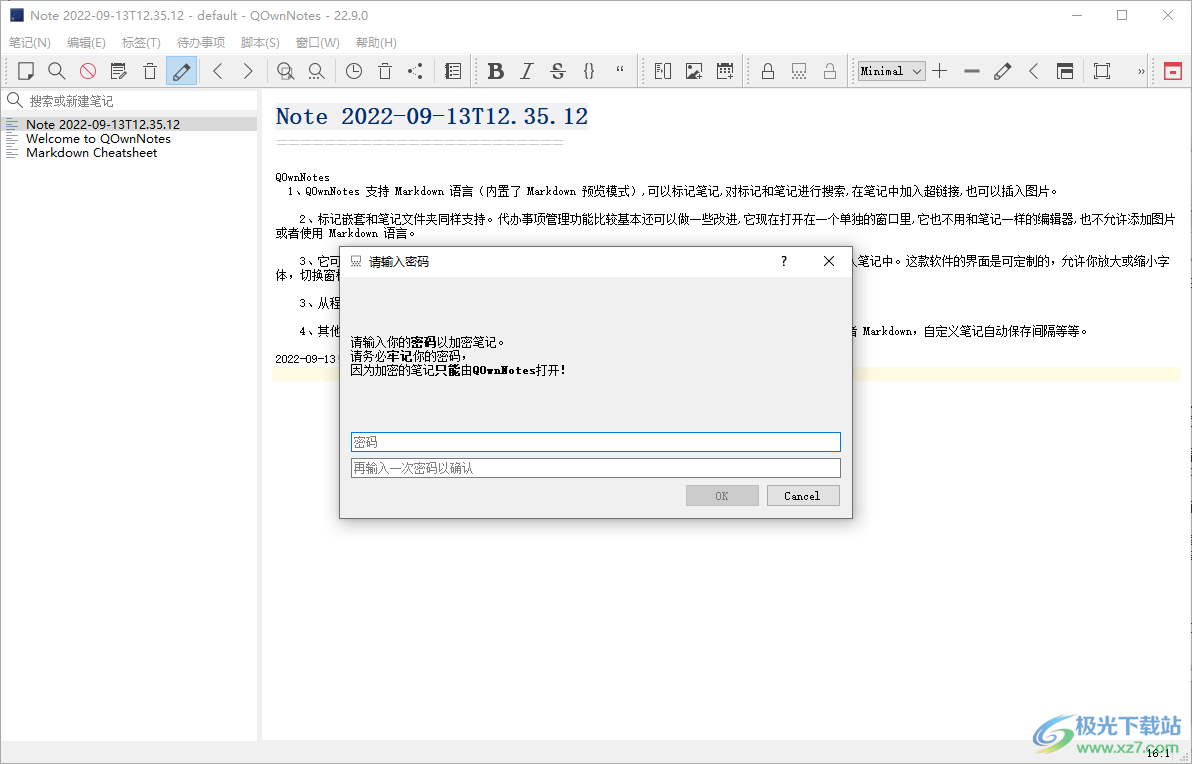The height and width of the screenshot is (764, 1192).
Task: Expand hidden toolbar items chevron
Action: click(x=1141, y=71)
